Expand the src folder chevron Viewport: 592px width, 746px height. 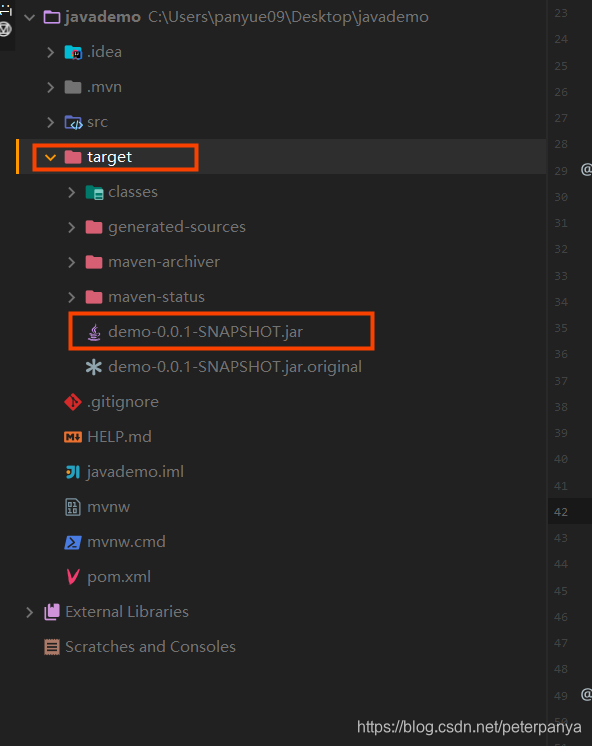50,122
